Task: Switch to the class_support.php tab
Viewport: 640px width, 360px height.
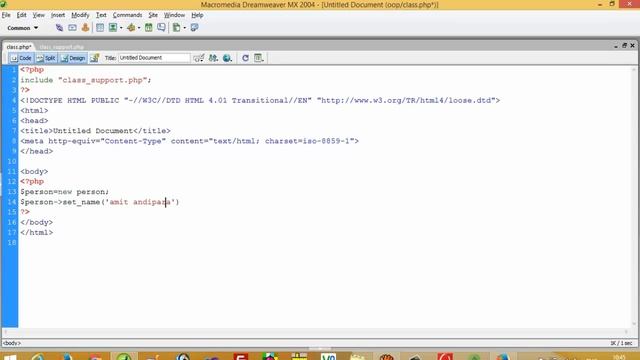Action: [x=62, y=47]
